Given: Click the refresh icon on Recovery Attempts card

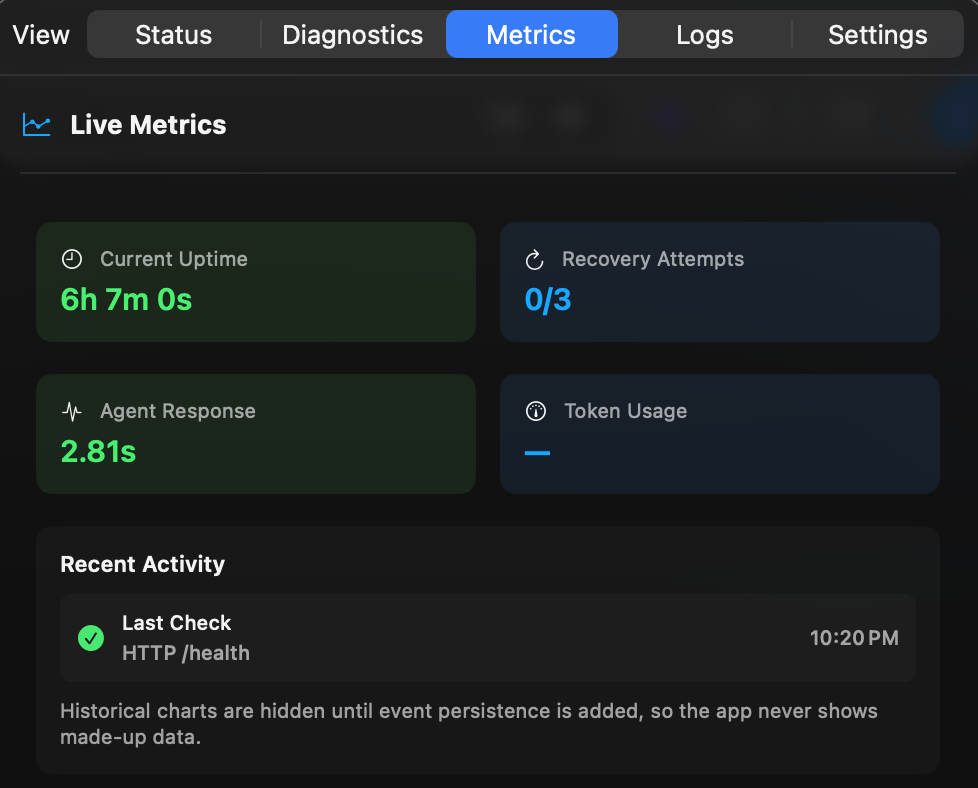Looking at the screenshot, I should (x=534, y=258).
